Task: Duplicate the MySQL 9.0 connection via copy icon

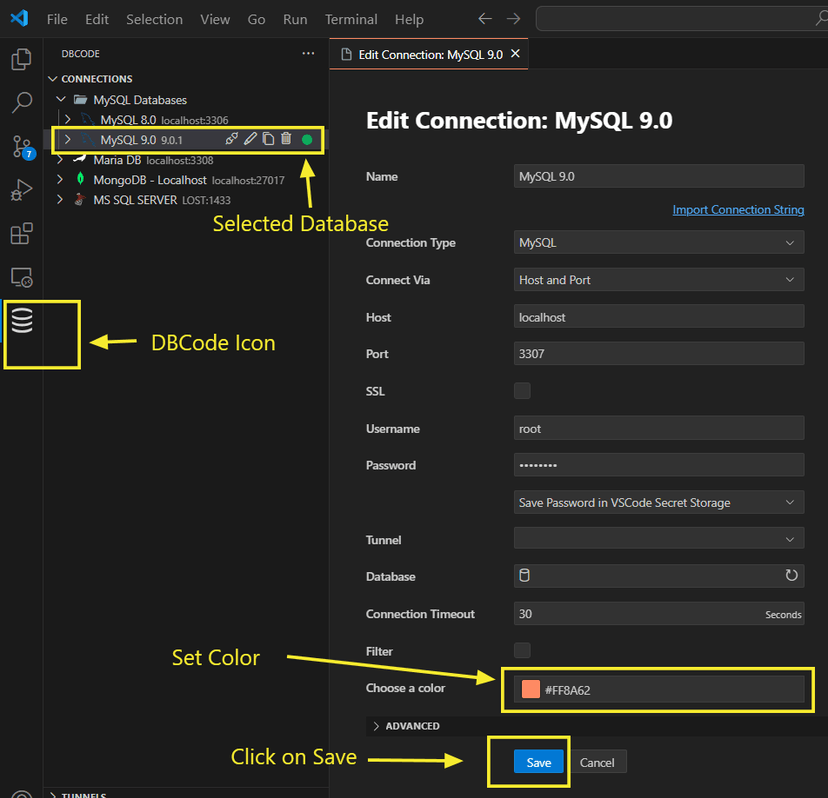Action: pos(268,139)
